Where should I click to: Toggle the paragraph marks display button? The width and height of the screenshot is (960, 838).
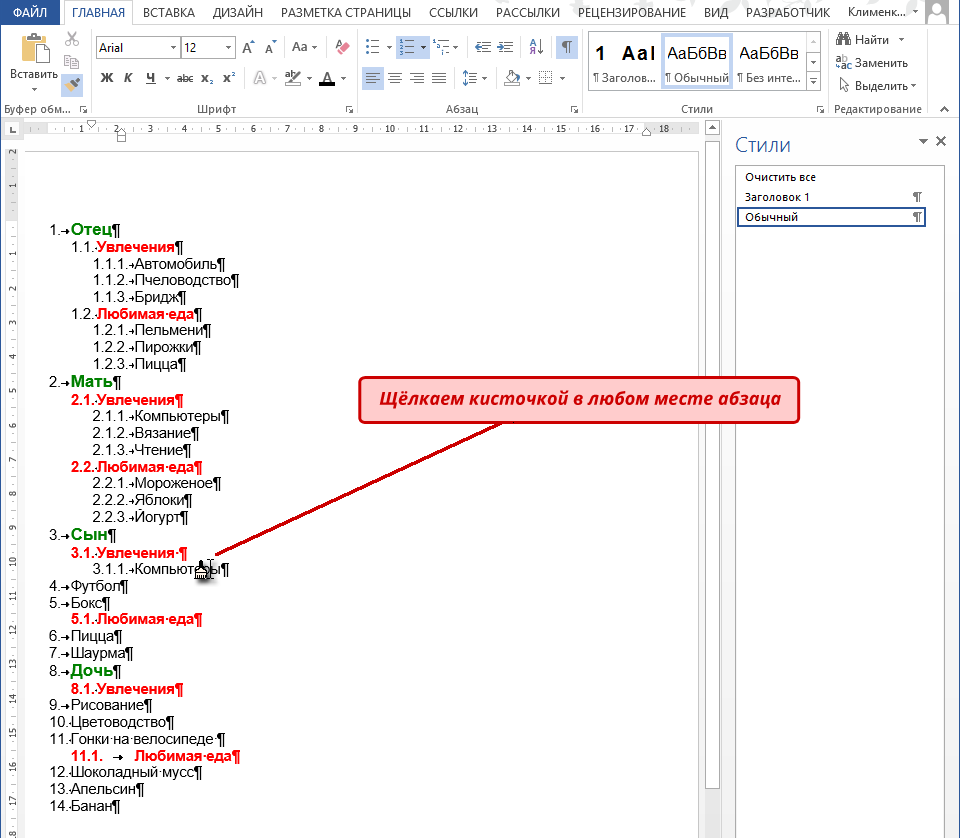(567, 47)
